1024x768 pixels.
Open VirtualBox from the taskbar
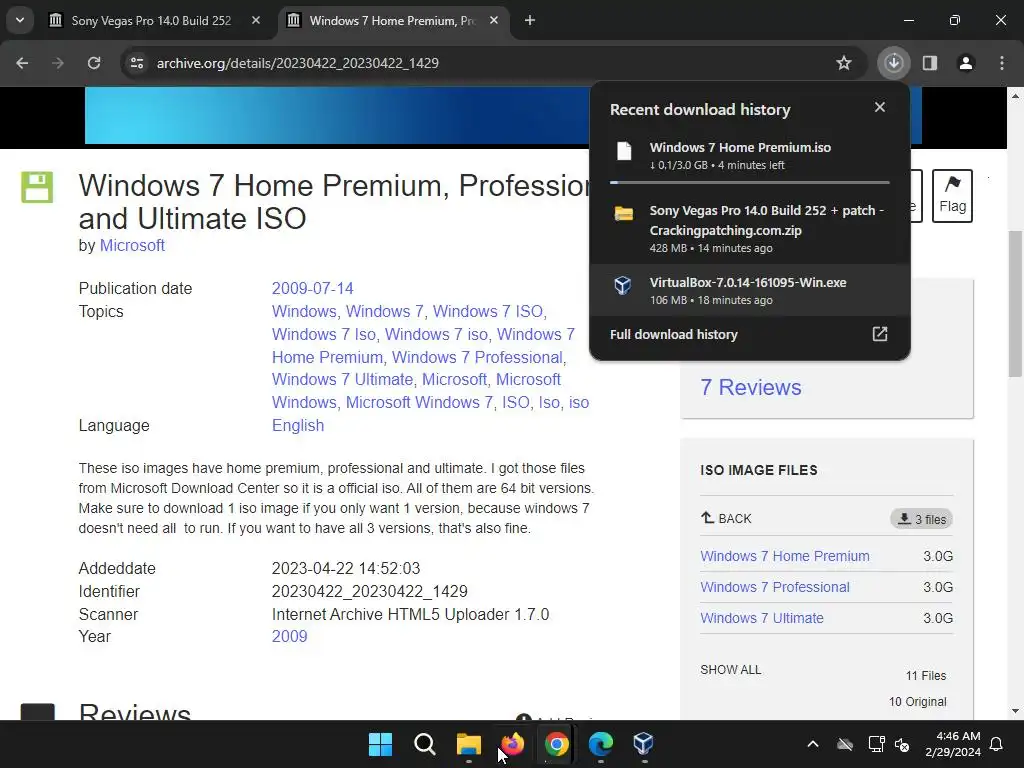644,744
